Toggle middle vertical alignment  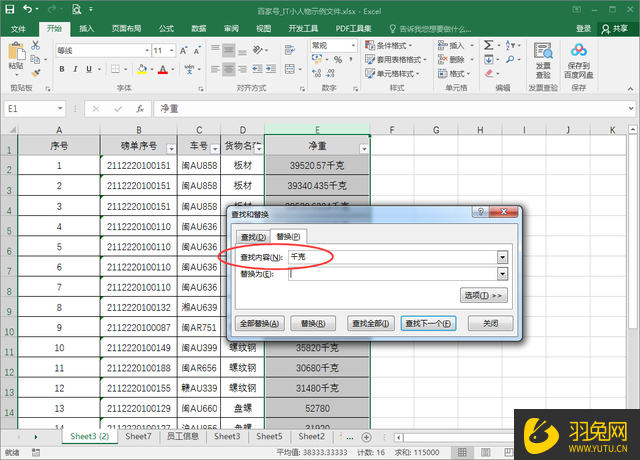(229, 50)
